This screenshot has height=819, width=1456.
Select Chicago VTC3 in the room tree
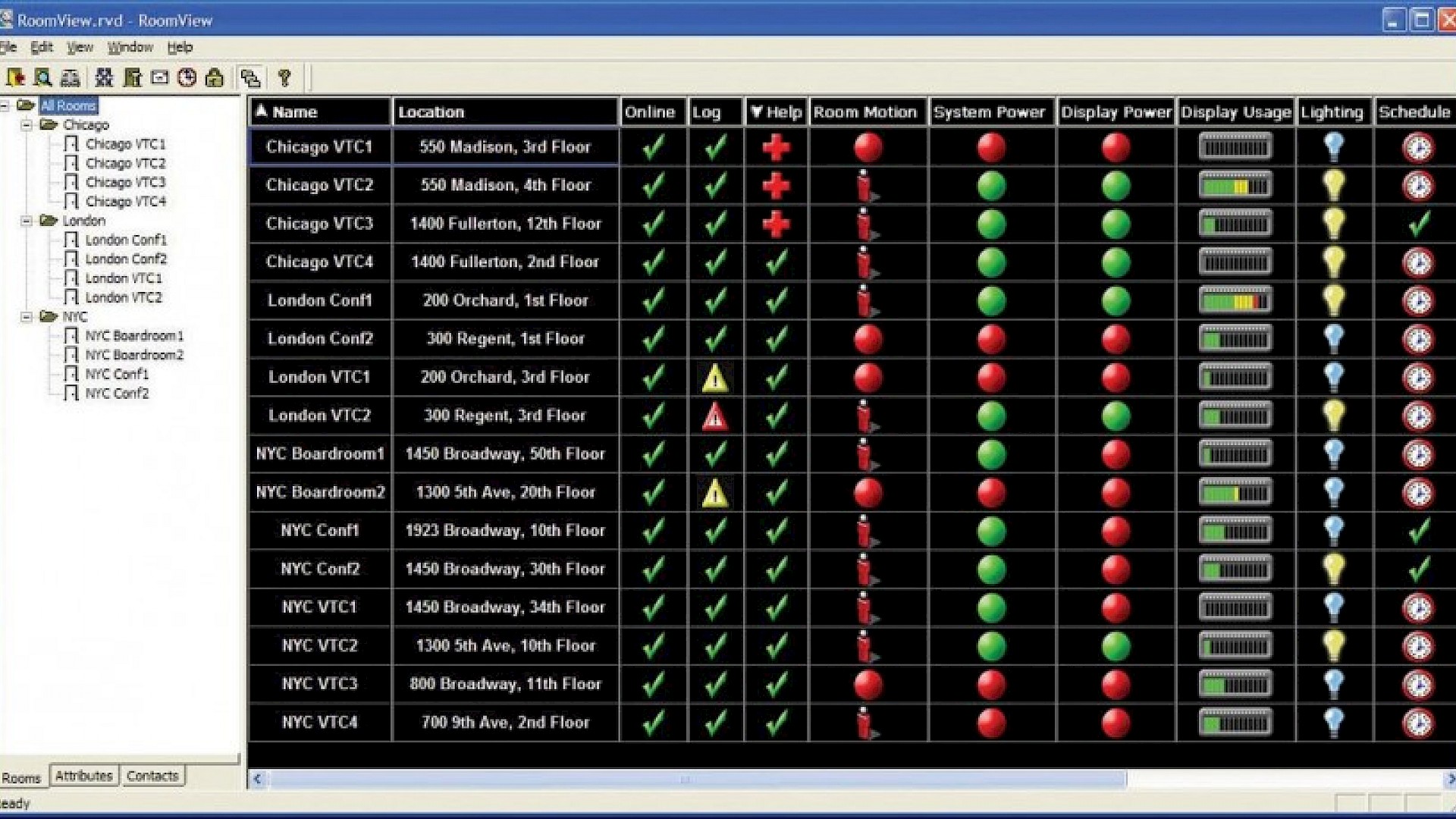pyautogui.click(x=125, y=182)
